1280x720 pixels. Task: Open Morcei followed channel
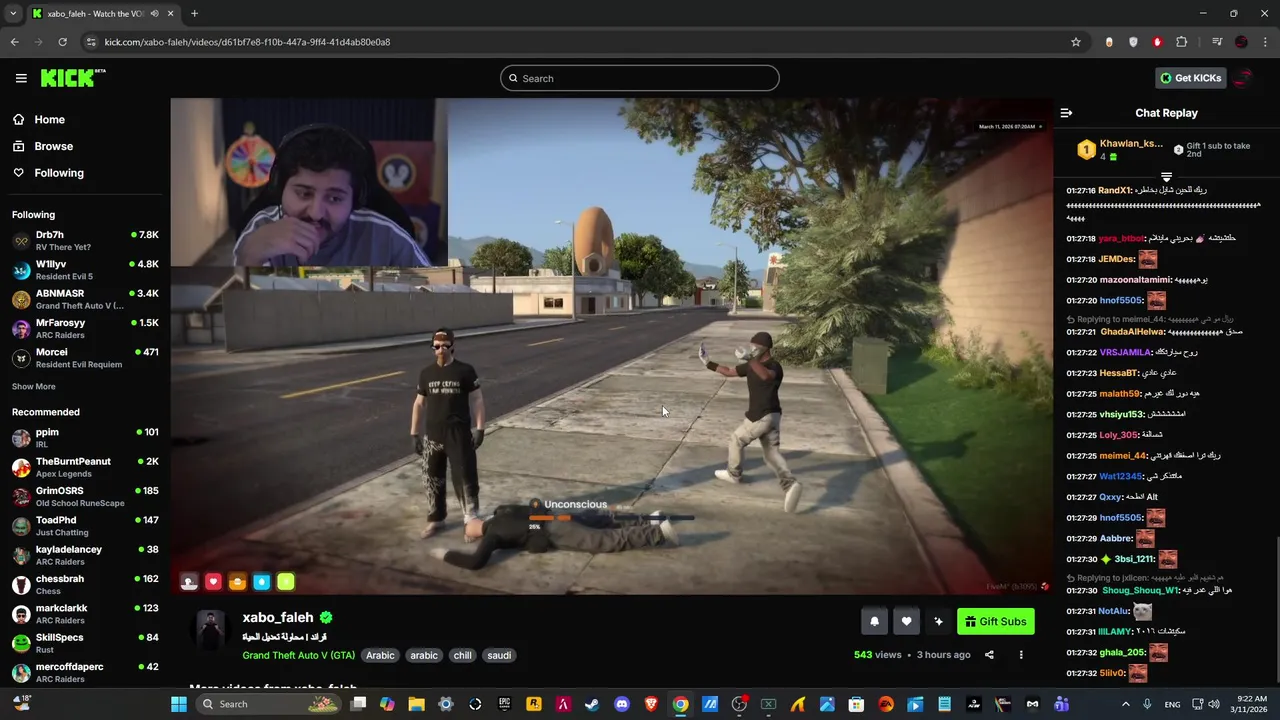[x=85, y=358]
